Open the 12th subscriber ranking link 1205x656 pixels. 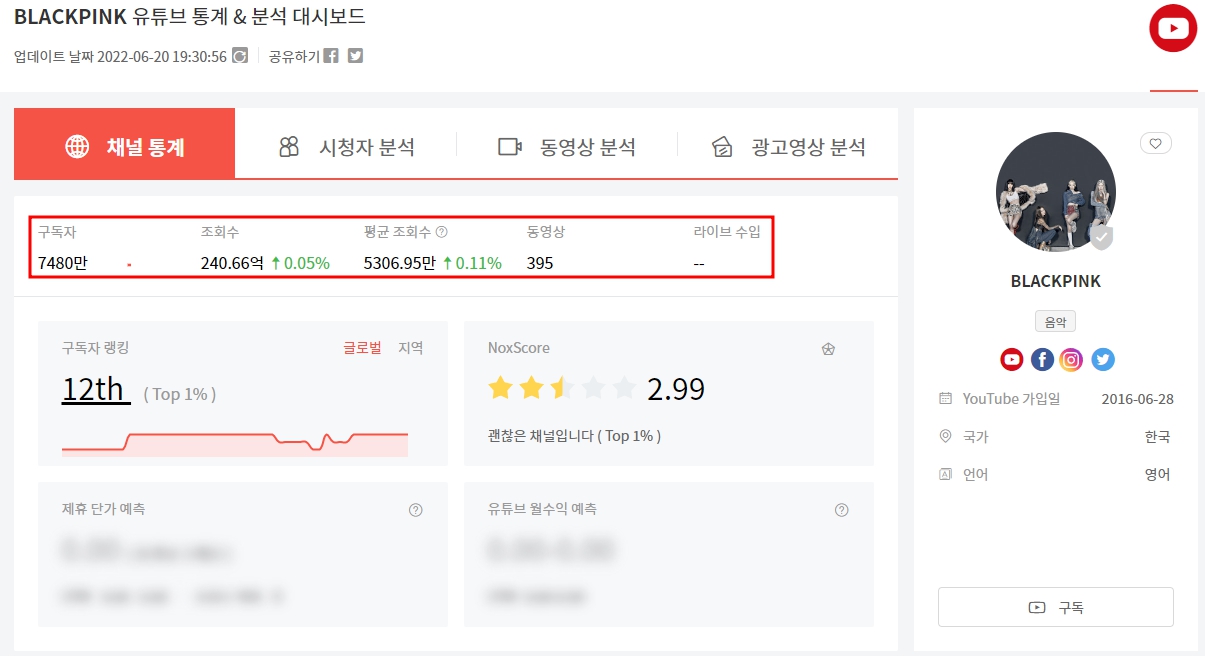coord(95,390)
